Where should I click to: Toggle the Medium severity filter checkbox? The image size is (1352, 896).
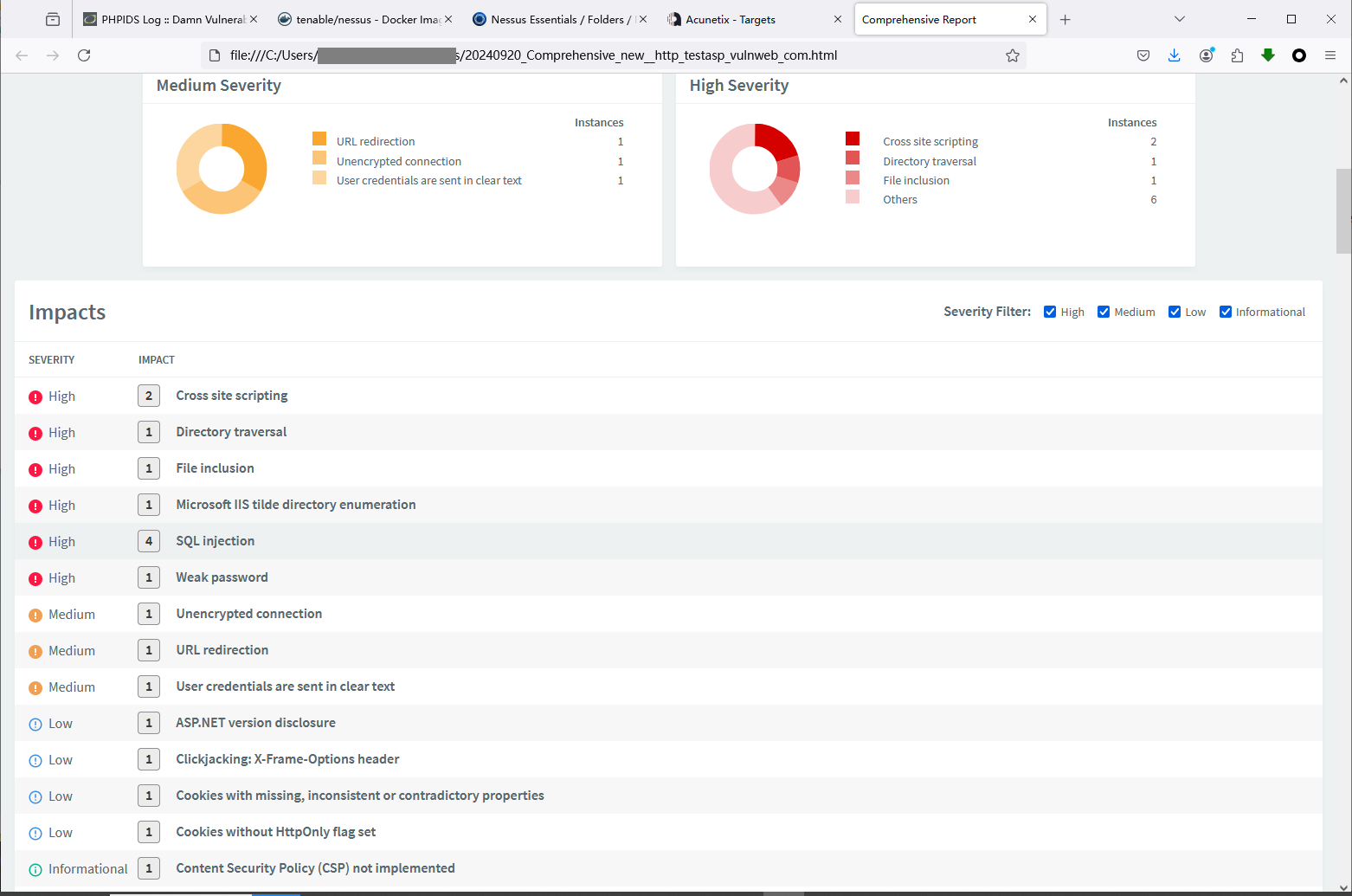point(1104,312)
